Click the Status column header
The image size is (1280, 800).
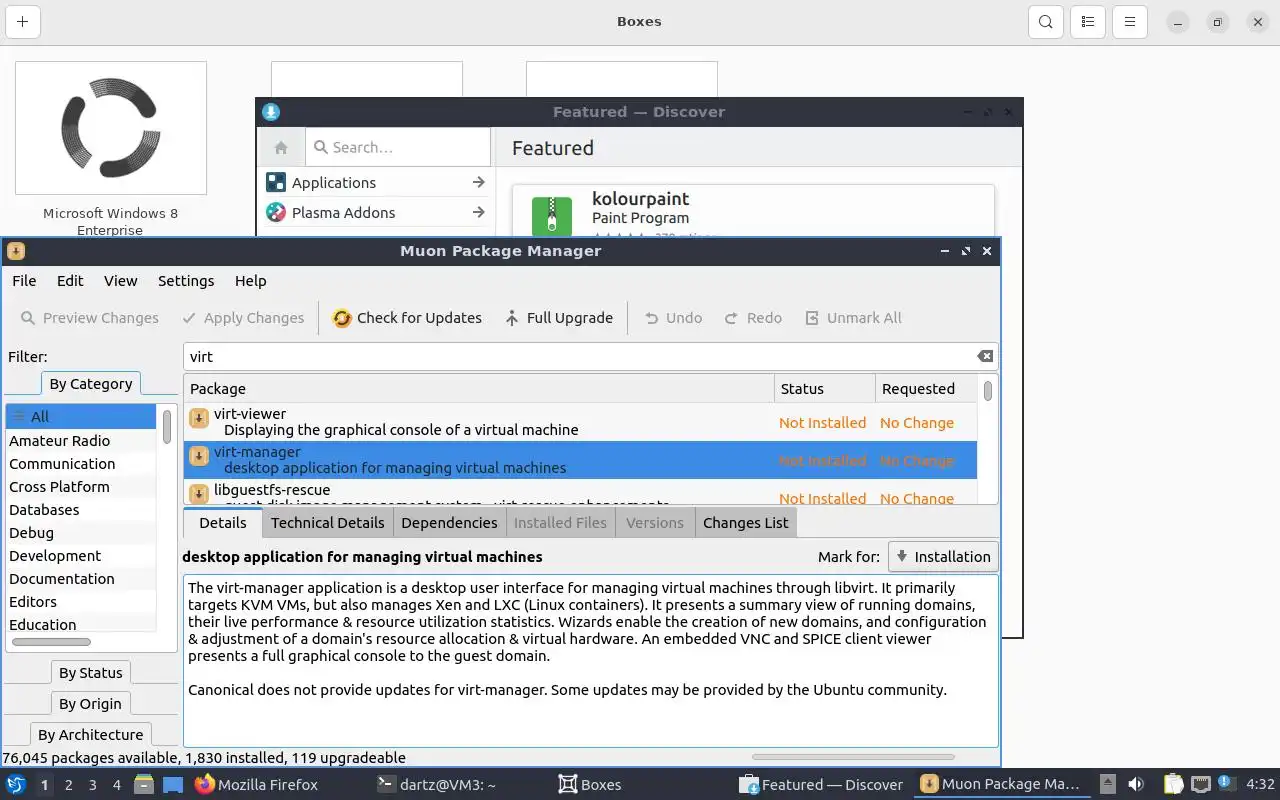(825, 389)
